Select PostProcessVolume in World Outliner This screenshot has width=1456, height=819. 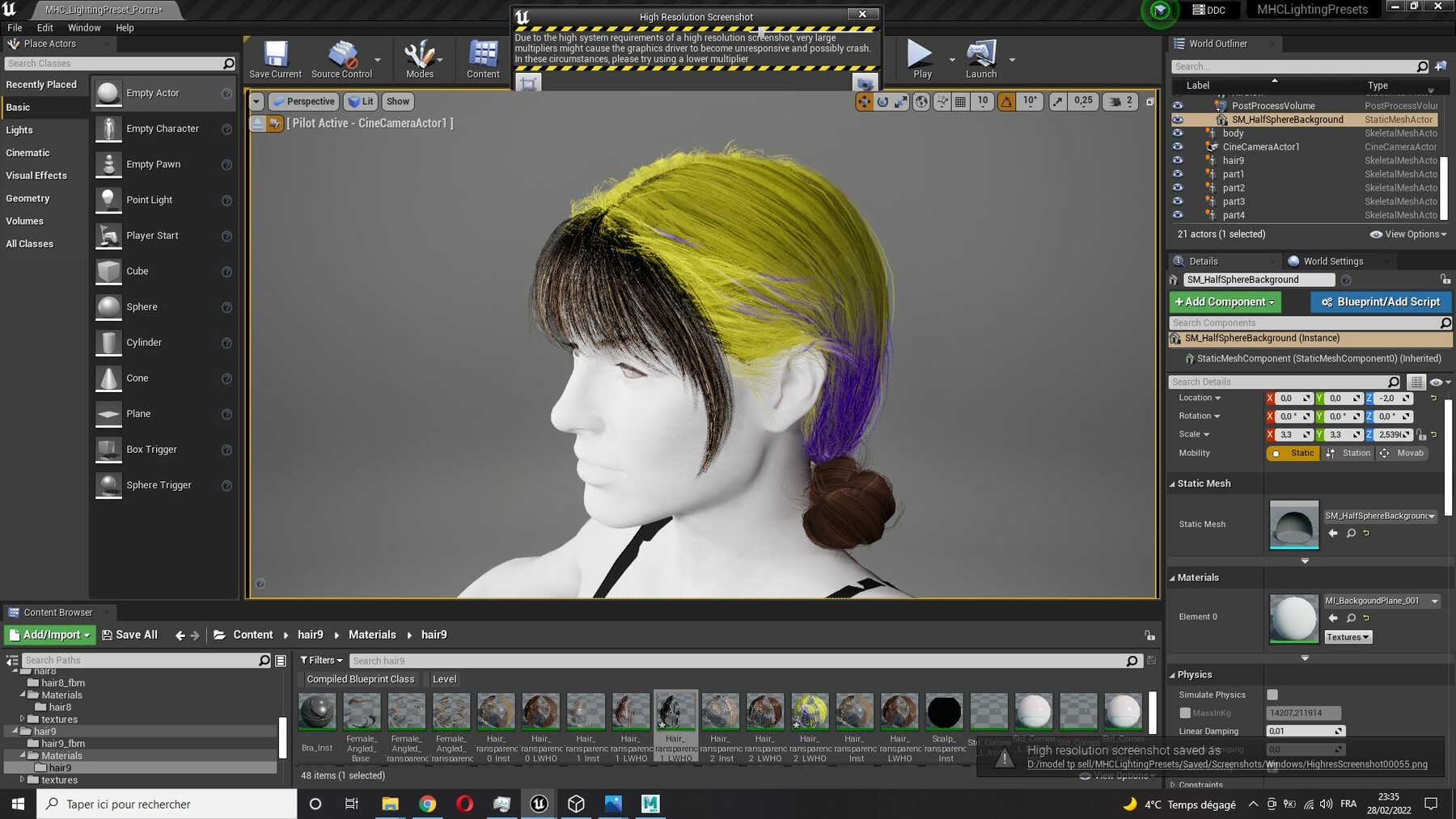coord(1273,106)
